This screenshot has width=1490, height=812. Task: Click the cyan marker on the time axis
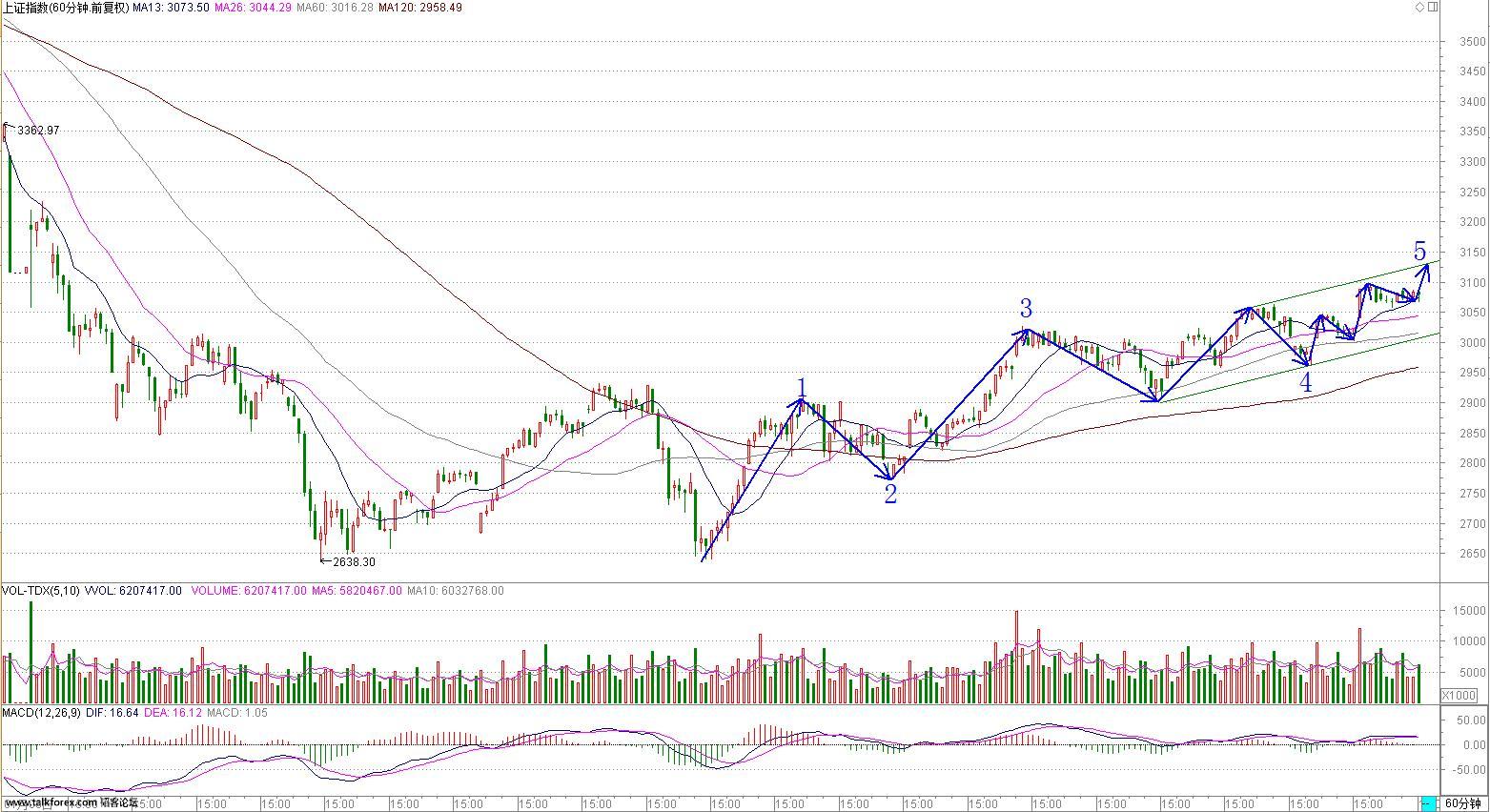pyautogui.click(x=1428, y=803)
